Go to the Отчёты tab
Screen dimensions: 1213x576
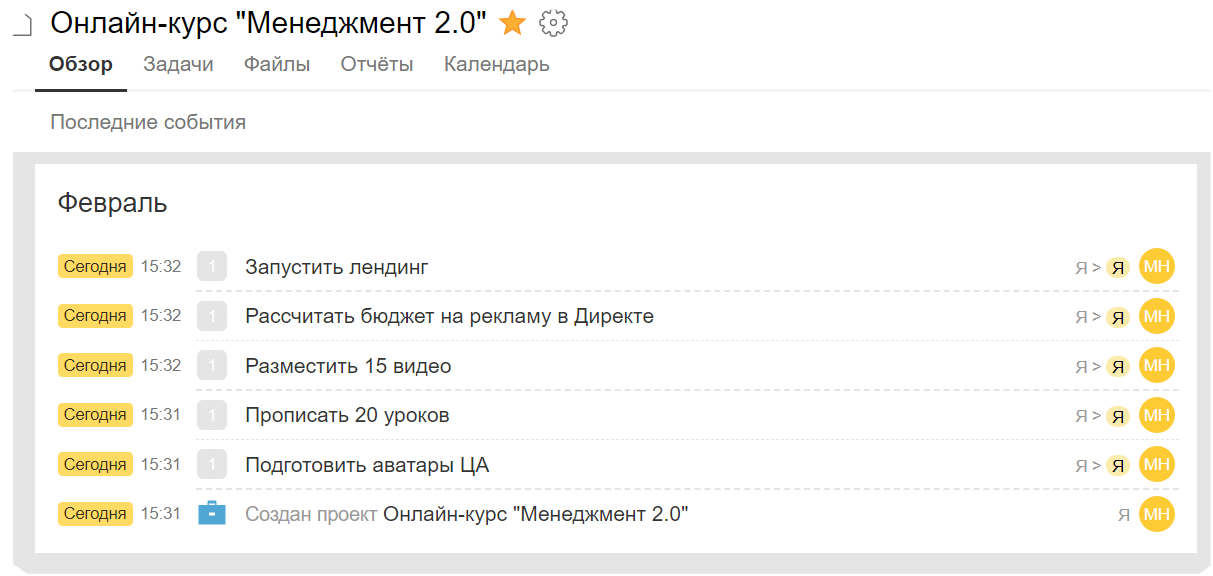[x=377, y=64]
